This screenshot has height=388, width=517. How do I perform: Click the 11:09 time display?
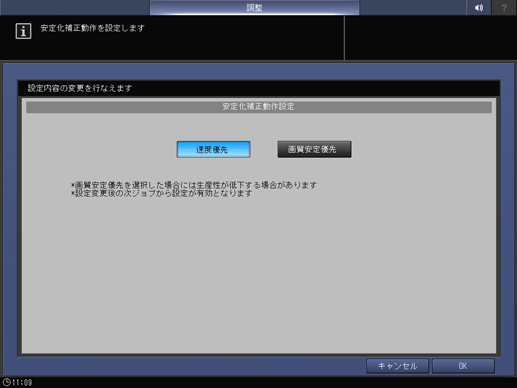pos(22,382)
